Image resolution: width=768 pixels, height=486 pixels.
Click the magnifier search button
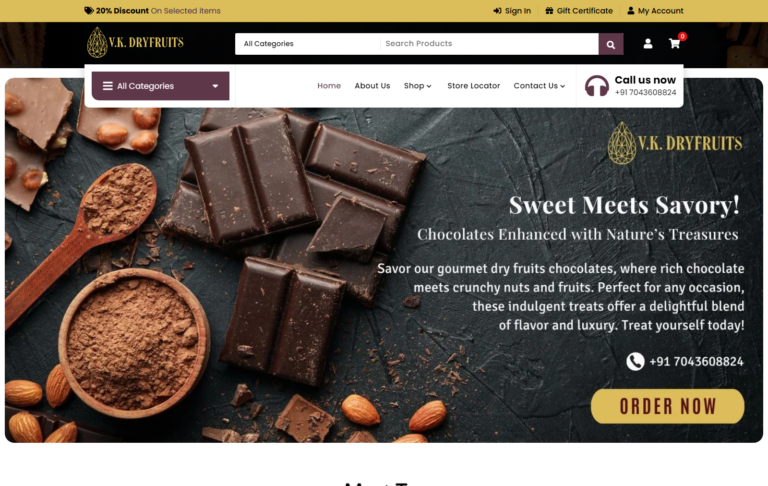[611, 44]
